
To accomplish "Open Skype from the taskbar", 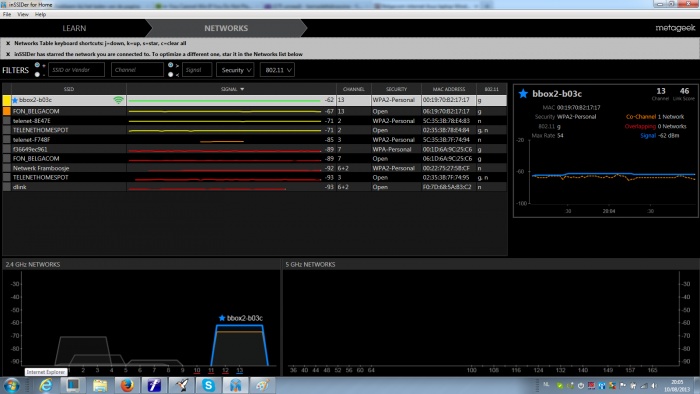I will tap(208, 385).
